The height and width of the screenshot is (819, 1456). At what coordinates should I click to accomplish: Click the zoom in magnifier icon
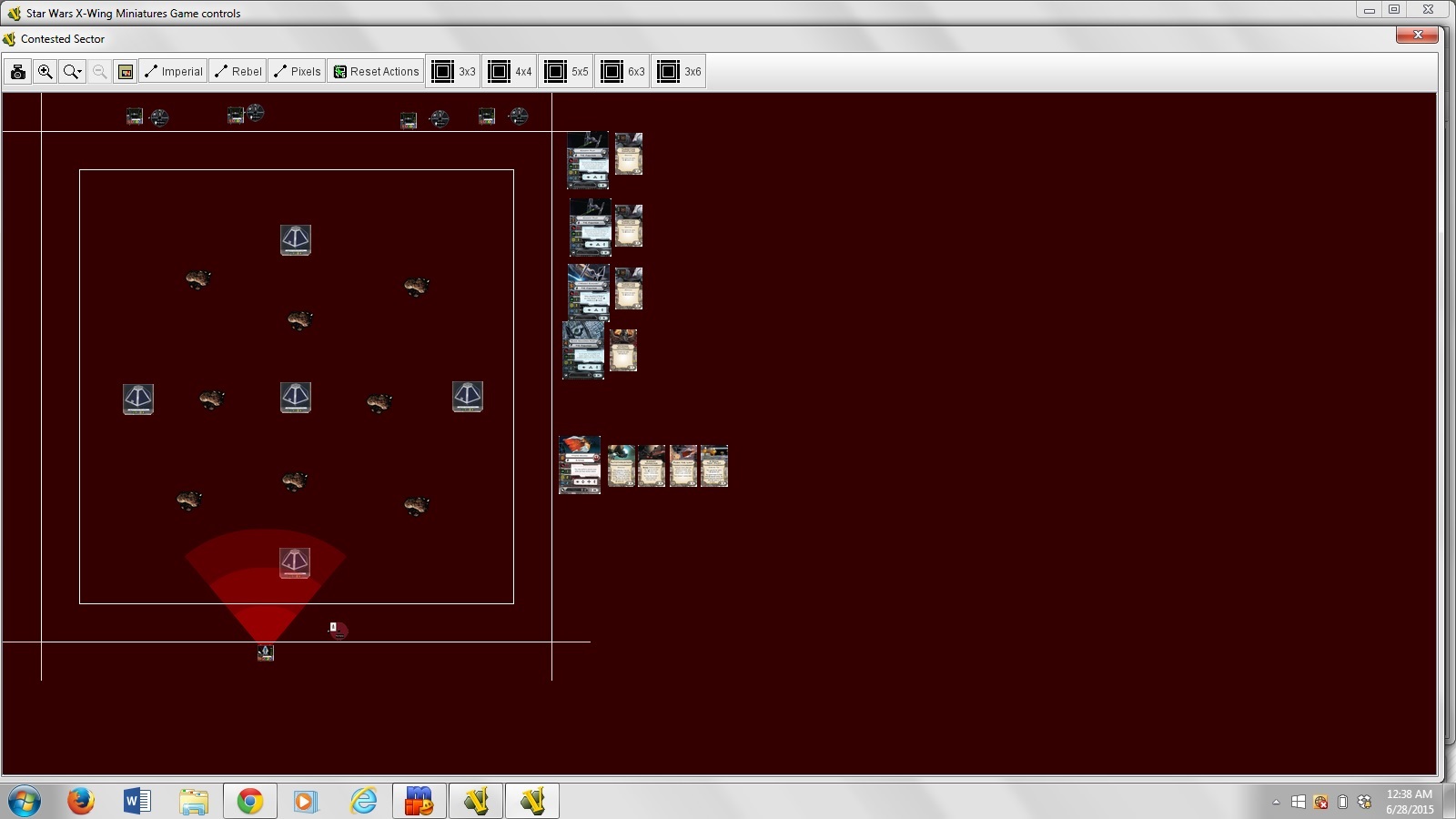[x=45, y=72]
